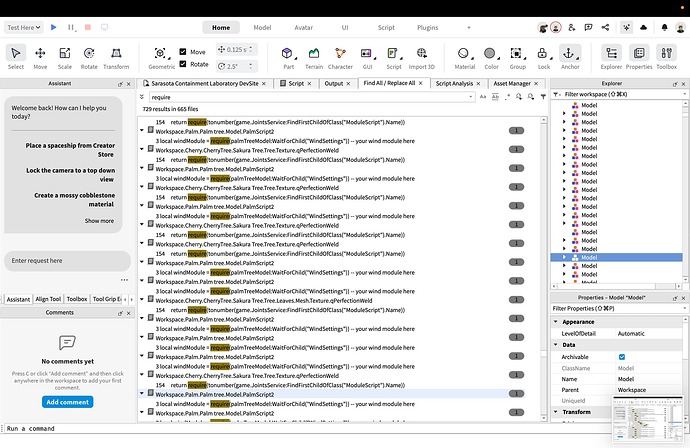Click the Group tool
The width and height of the screenshot is (690, 448).
(518, 58)
